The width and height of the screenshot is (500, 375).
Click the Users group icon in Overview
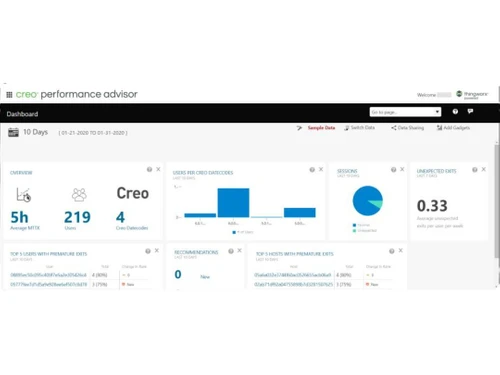click(79, 195)
